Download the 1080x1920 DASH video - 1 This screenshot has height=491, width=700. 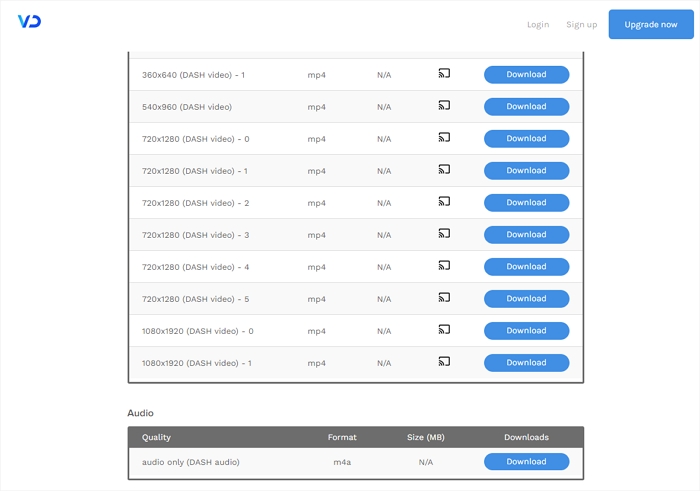coord(526,363)
